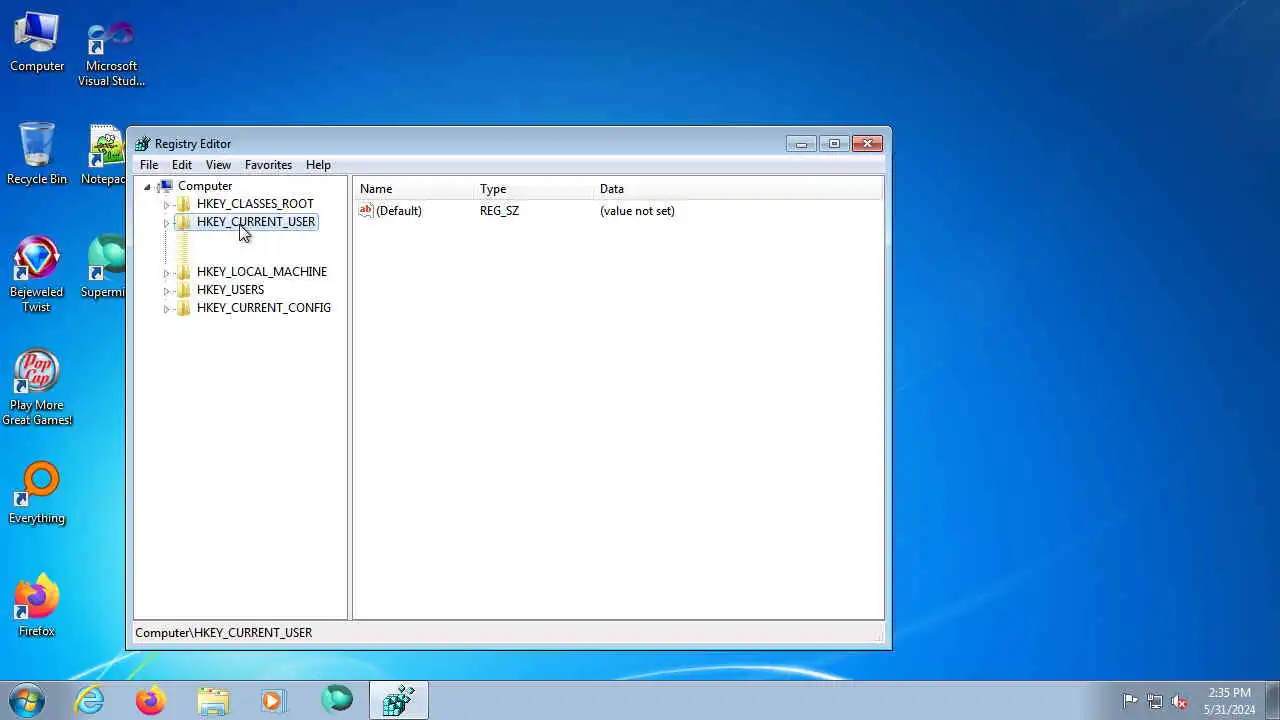
Task: Collapse the Computer root node
Action: pyautogui.click(x=147, y=187)
